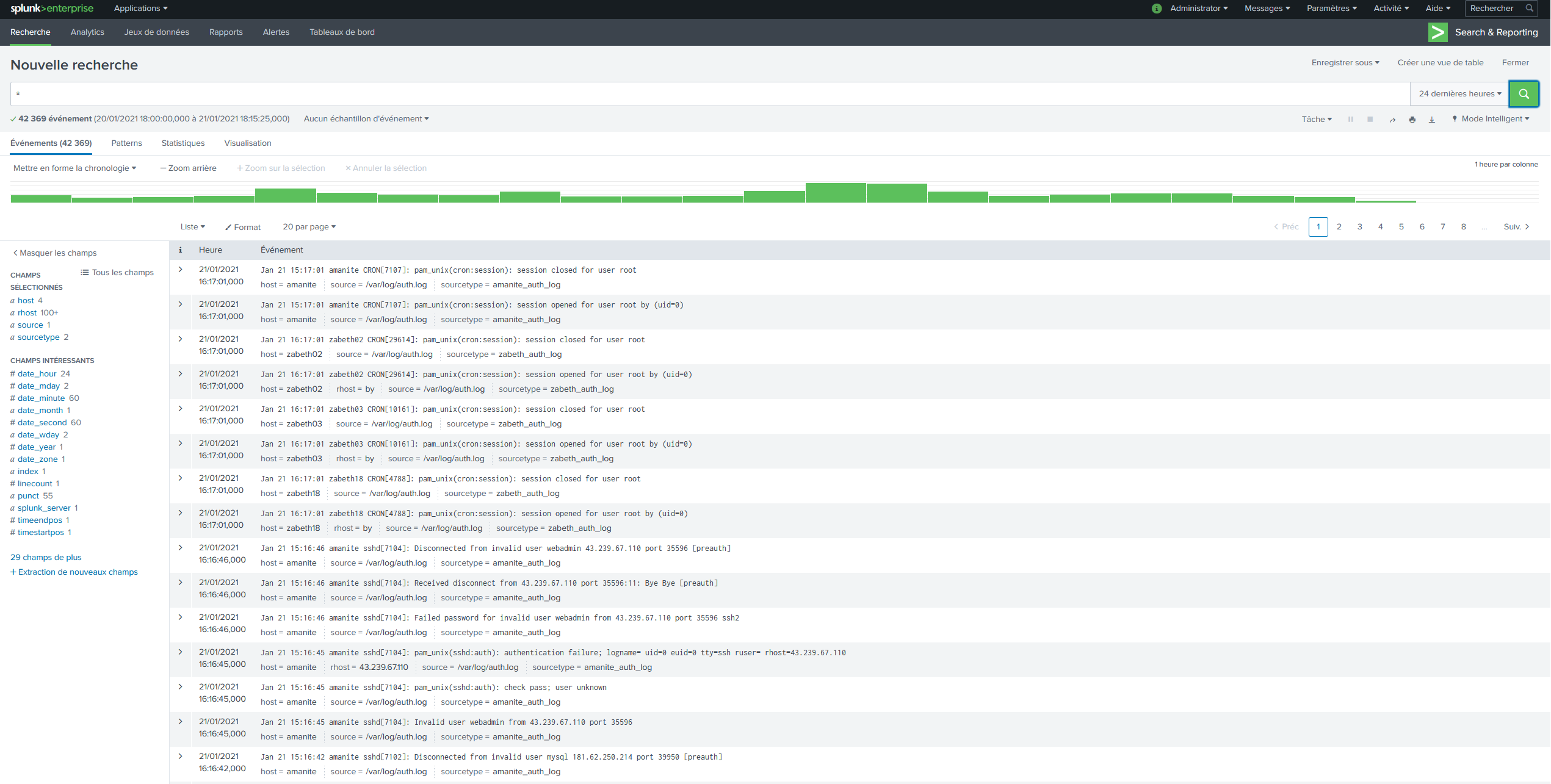Click inside the search query input field
Image resolution: width=1551 pixels, height=784 pixels.
pyautogui.click(x=708, y=94)
